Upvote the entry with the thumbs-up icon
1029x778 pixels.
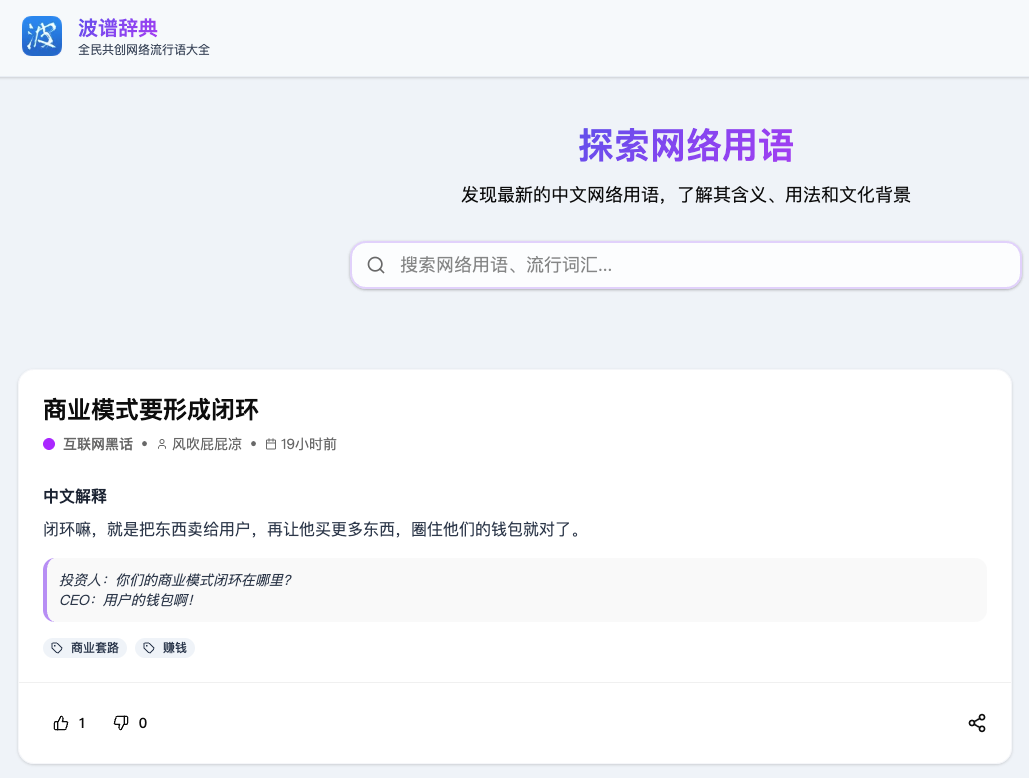[x=62, y=723]
